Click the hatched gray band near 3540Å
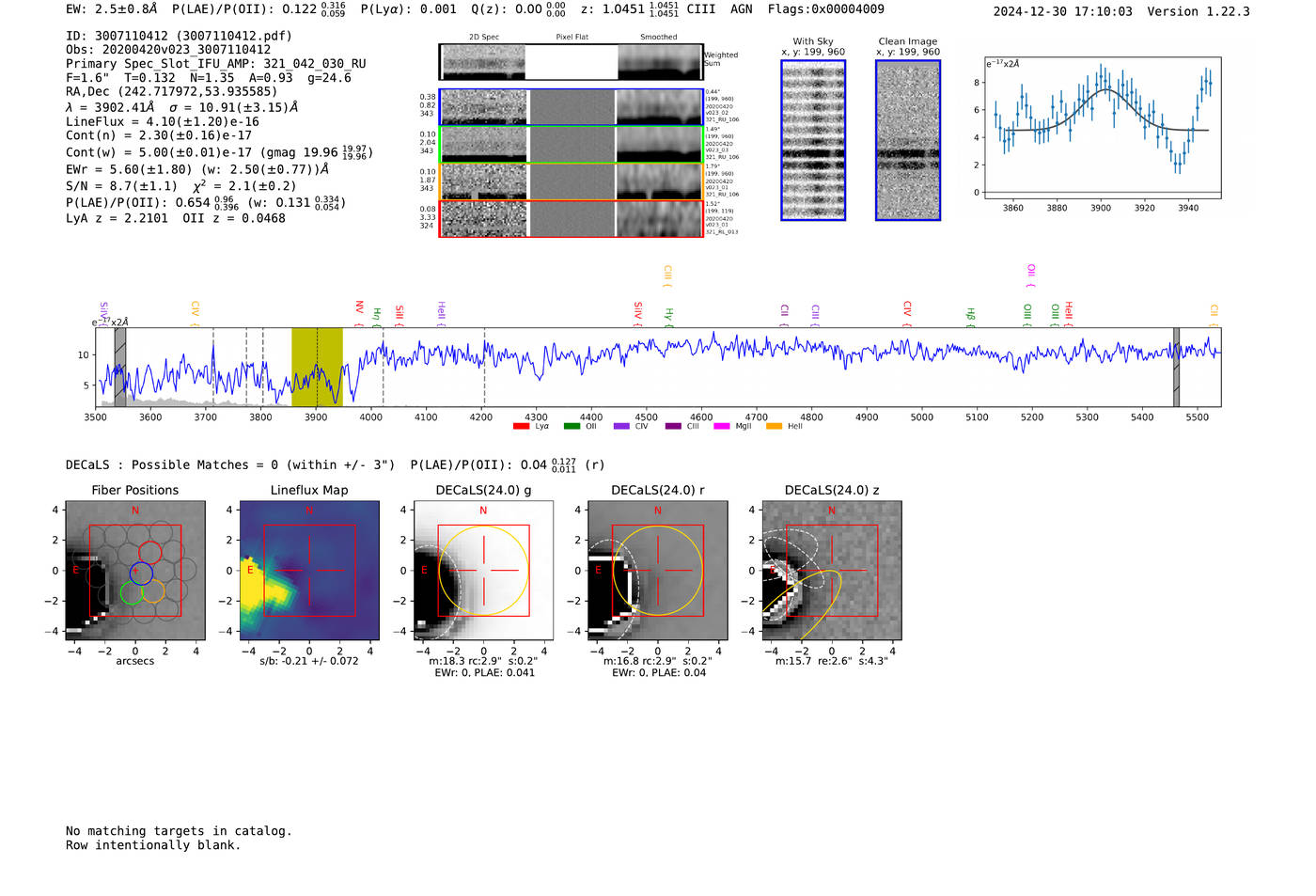1316x896 pixels. (x=120, y=367)
